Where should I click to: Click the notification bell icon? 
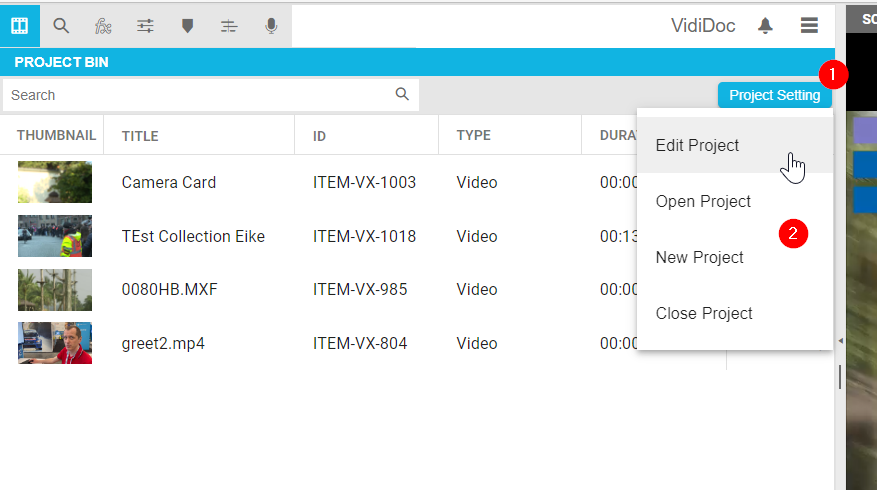765,26
